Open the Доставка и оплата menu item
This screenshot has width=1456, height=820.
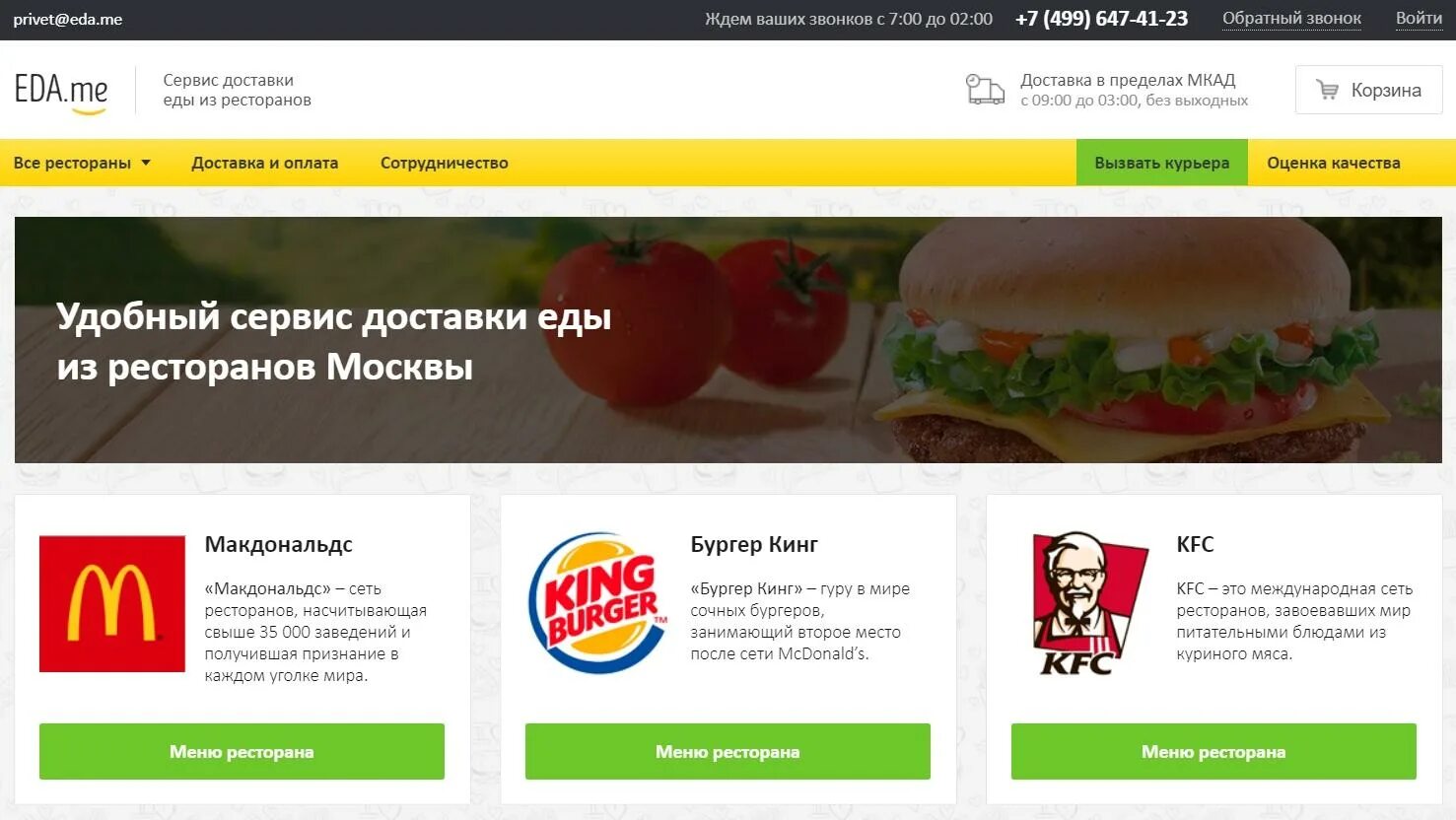coord(264,163)
